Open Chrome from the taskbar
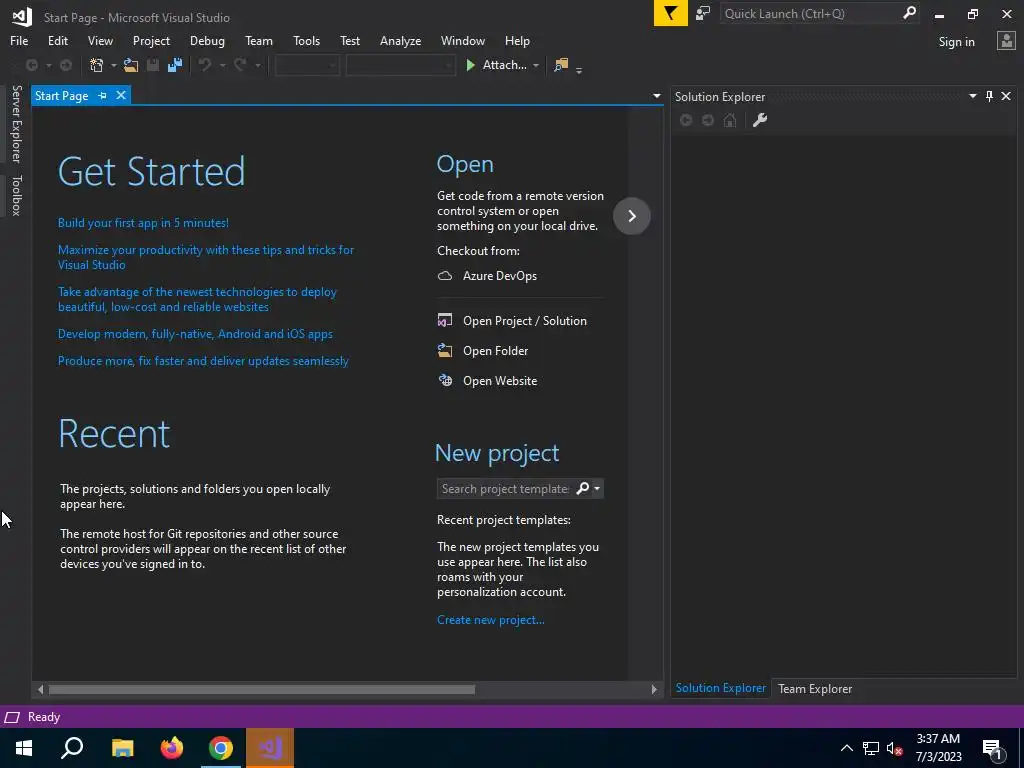The height and width of the screenshot is (768, 1024). 221,748
